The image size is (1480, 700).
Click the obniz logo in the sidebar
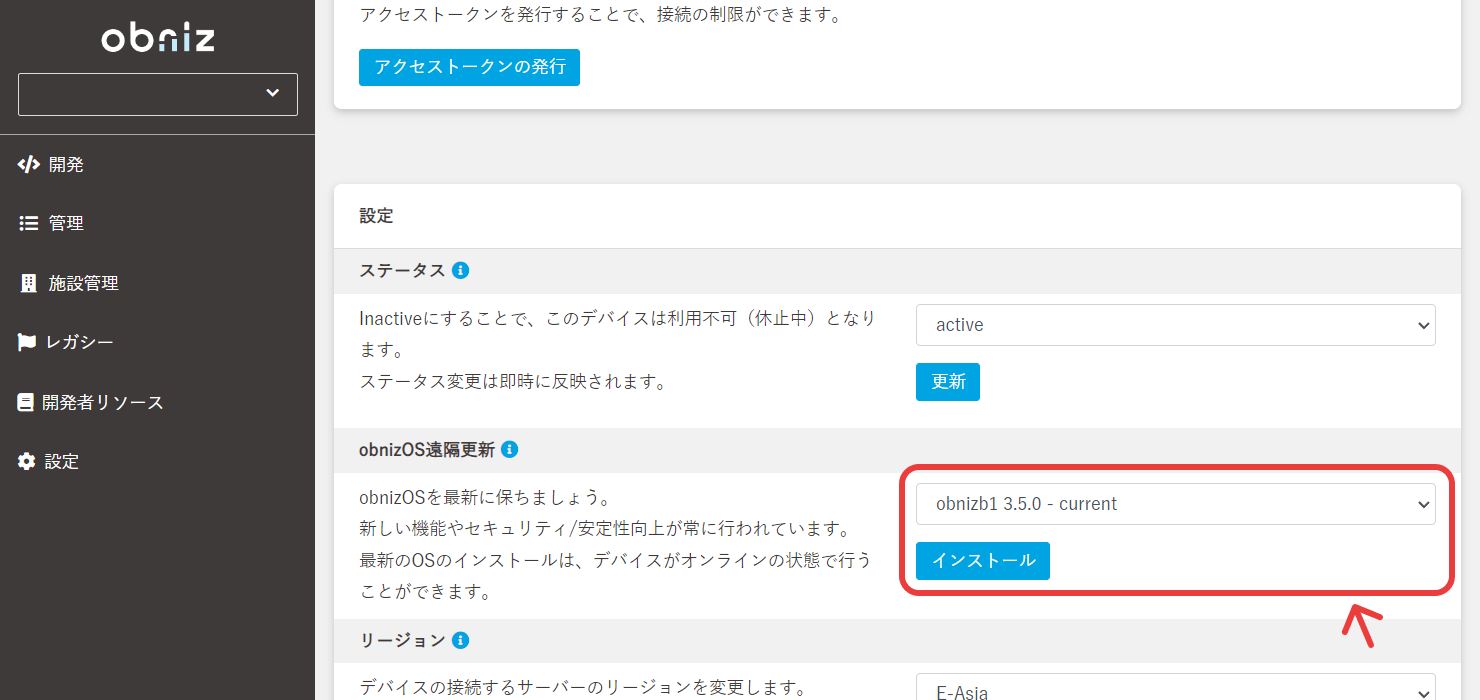pos(158,39)
